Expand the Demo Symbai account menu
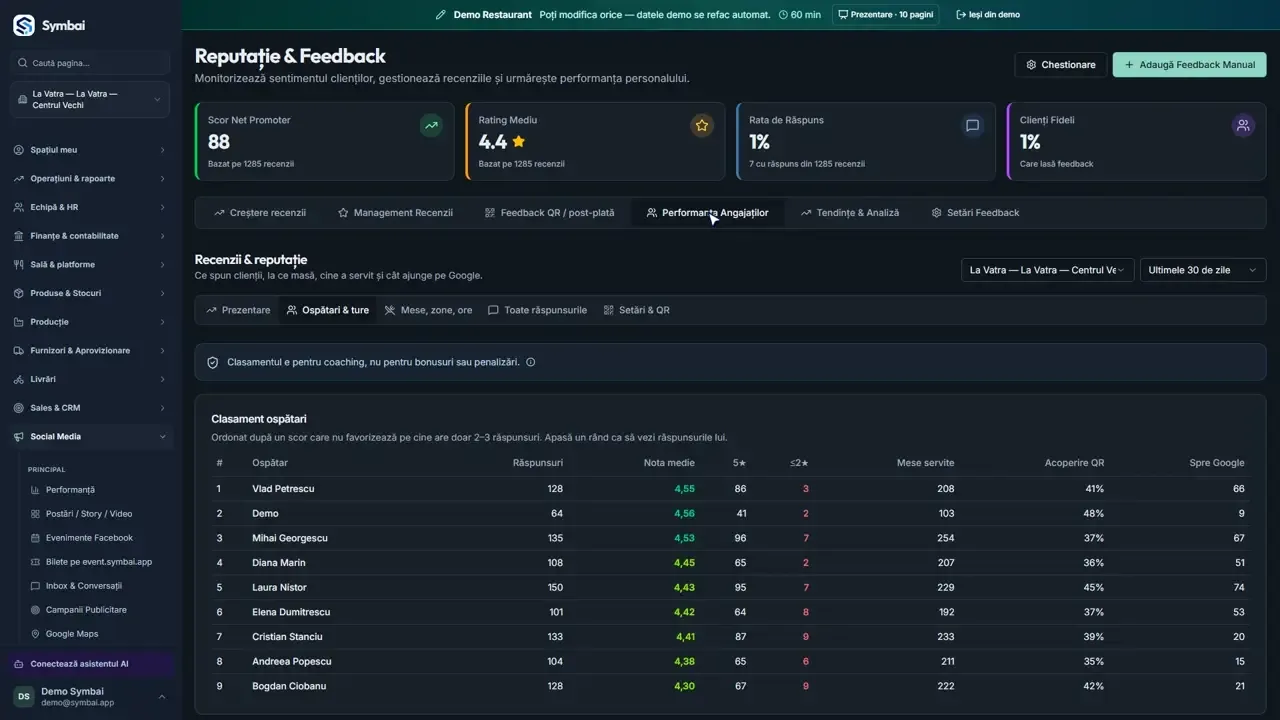This screenshot has width=1280, height=720. pyautogui.click(x=90, y=697)
